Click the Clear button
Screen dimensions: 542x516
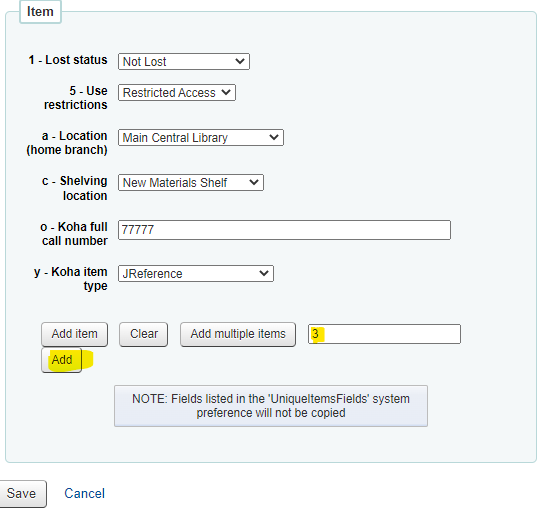click(144, 334)
